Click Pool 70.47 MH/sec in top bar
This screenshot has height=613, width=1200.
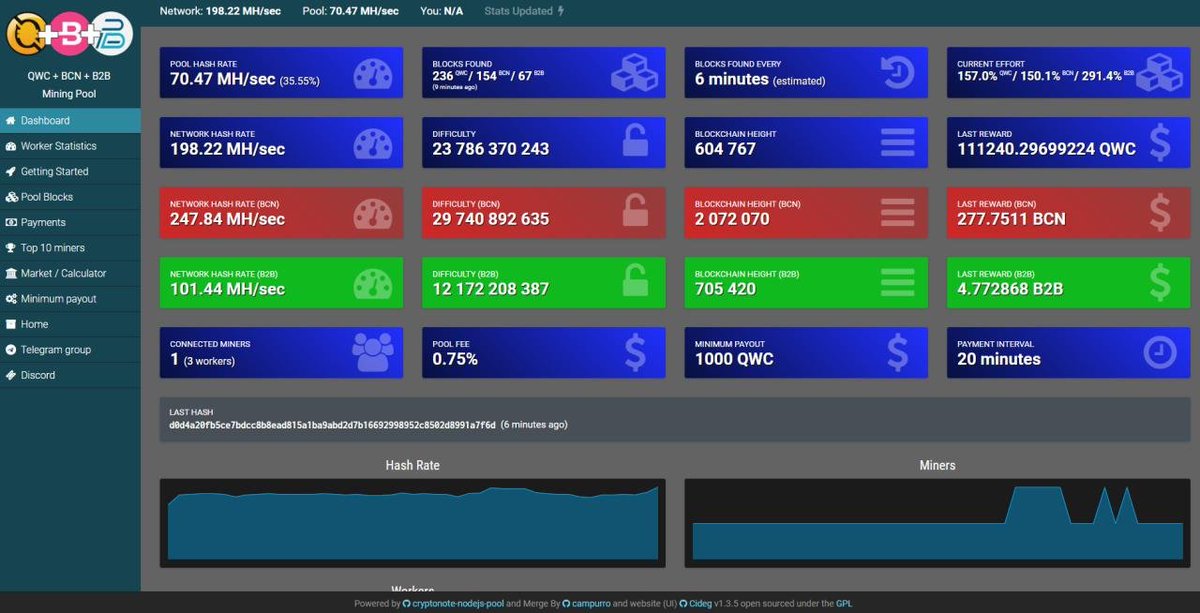pos(350,11)
